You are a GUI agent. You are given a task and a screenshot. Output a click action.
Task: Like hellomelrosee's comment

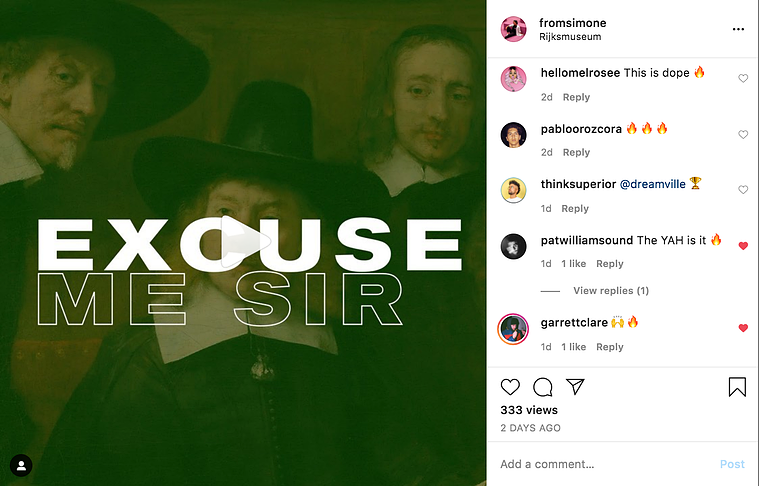[743, 78]
